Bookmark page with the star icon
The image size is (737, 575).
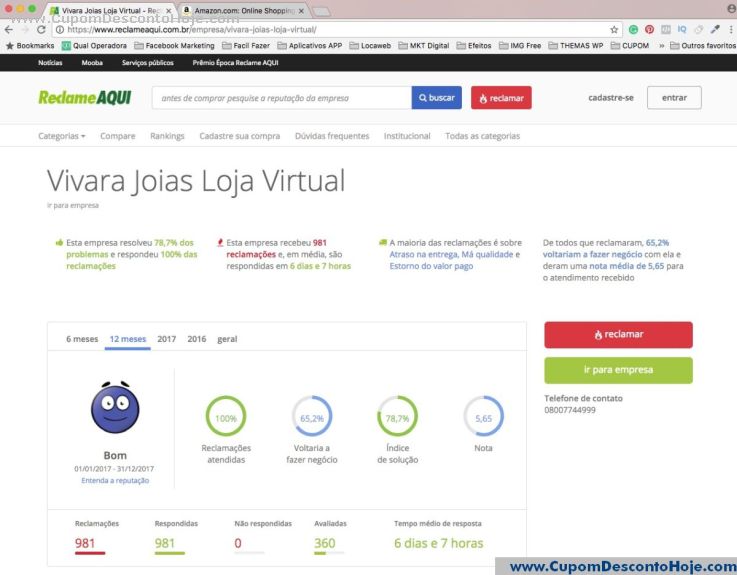point(614,30)
